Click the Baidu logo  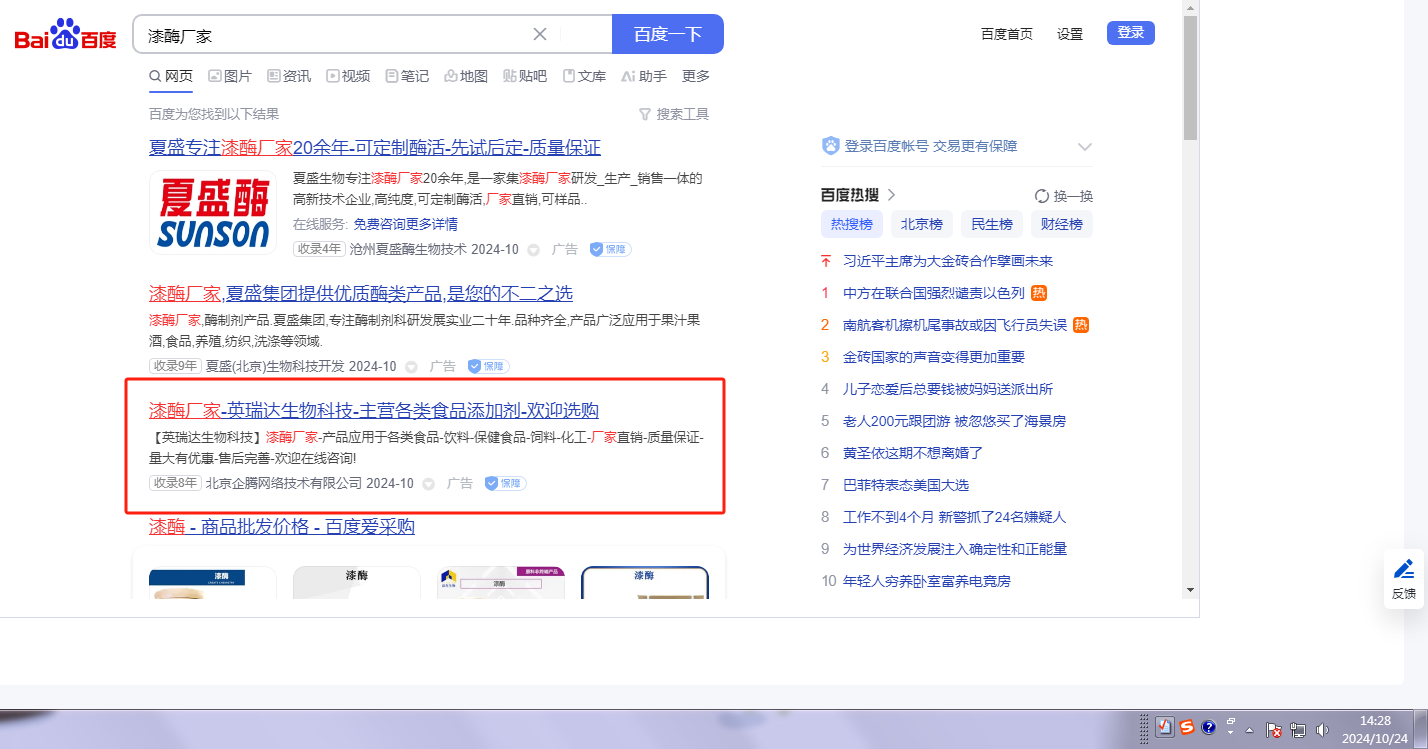pos(65,35)
